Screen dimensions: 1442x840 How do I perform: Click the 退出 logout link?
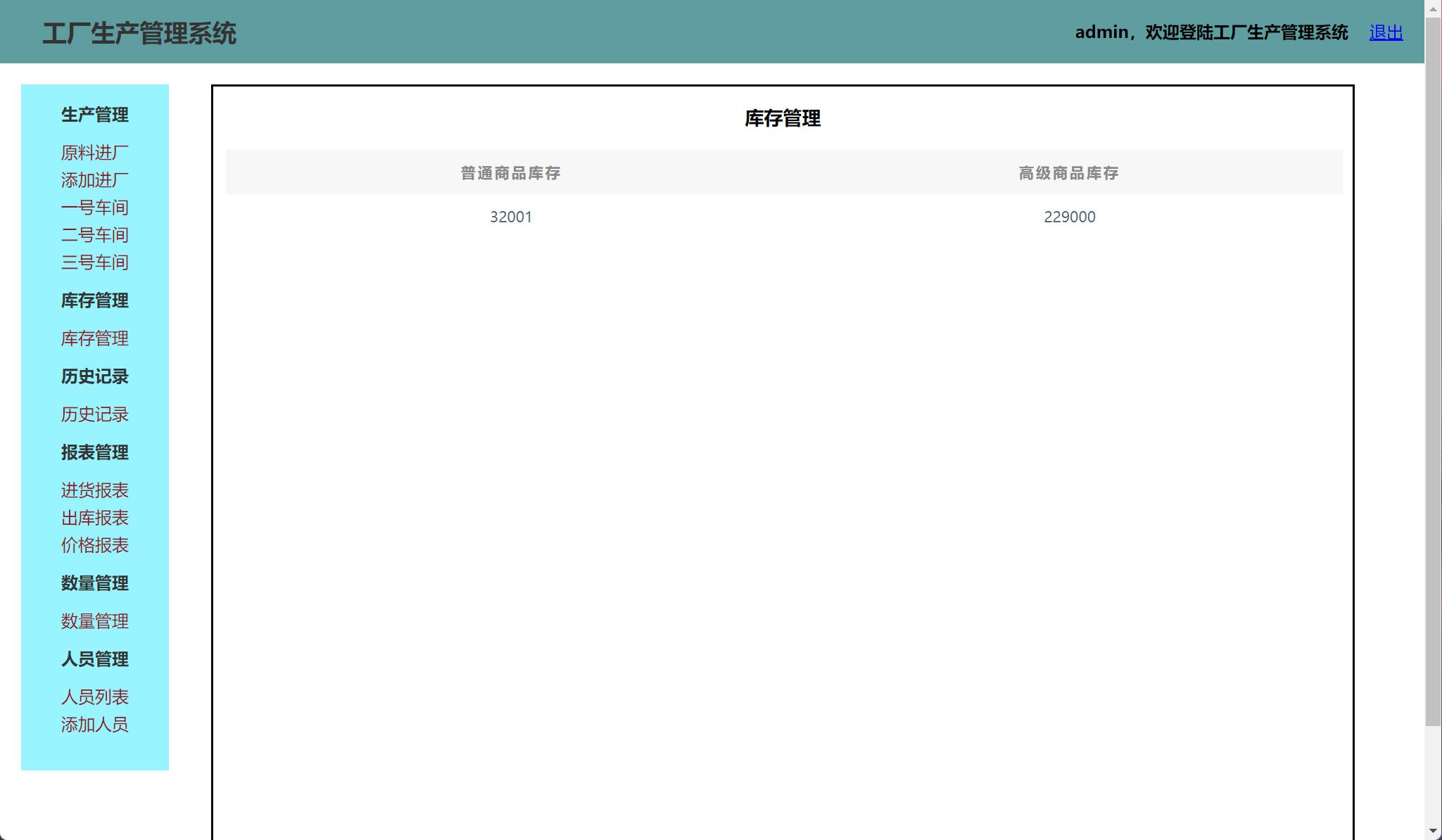1384,32
